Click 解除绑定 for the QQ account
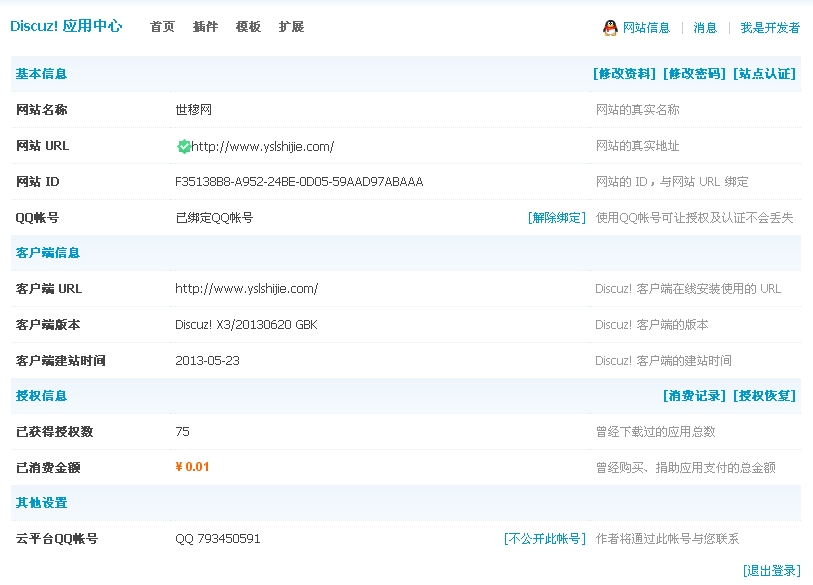Viewport: 813px width, 585px height. coord(556,218)
